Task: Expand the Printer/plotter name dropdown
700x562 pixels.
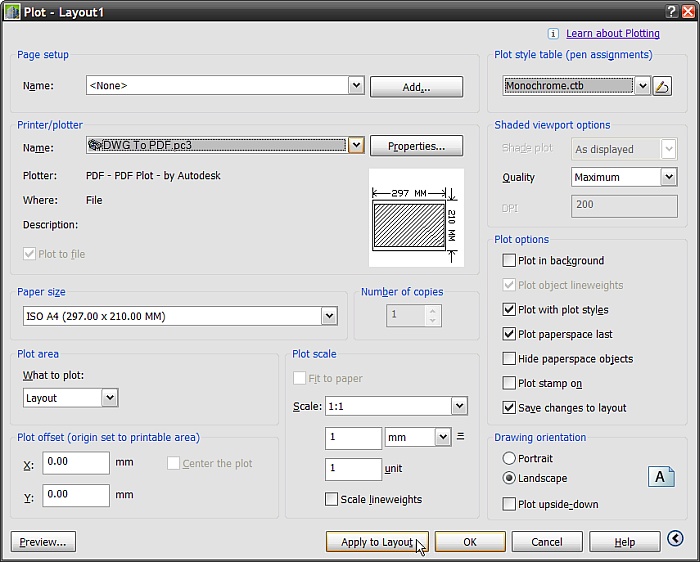Action: pyautogui.click(x=356, y=146)
